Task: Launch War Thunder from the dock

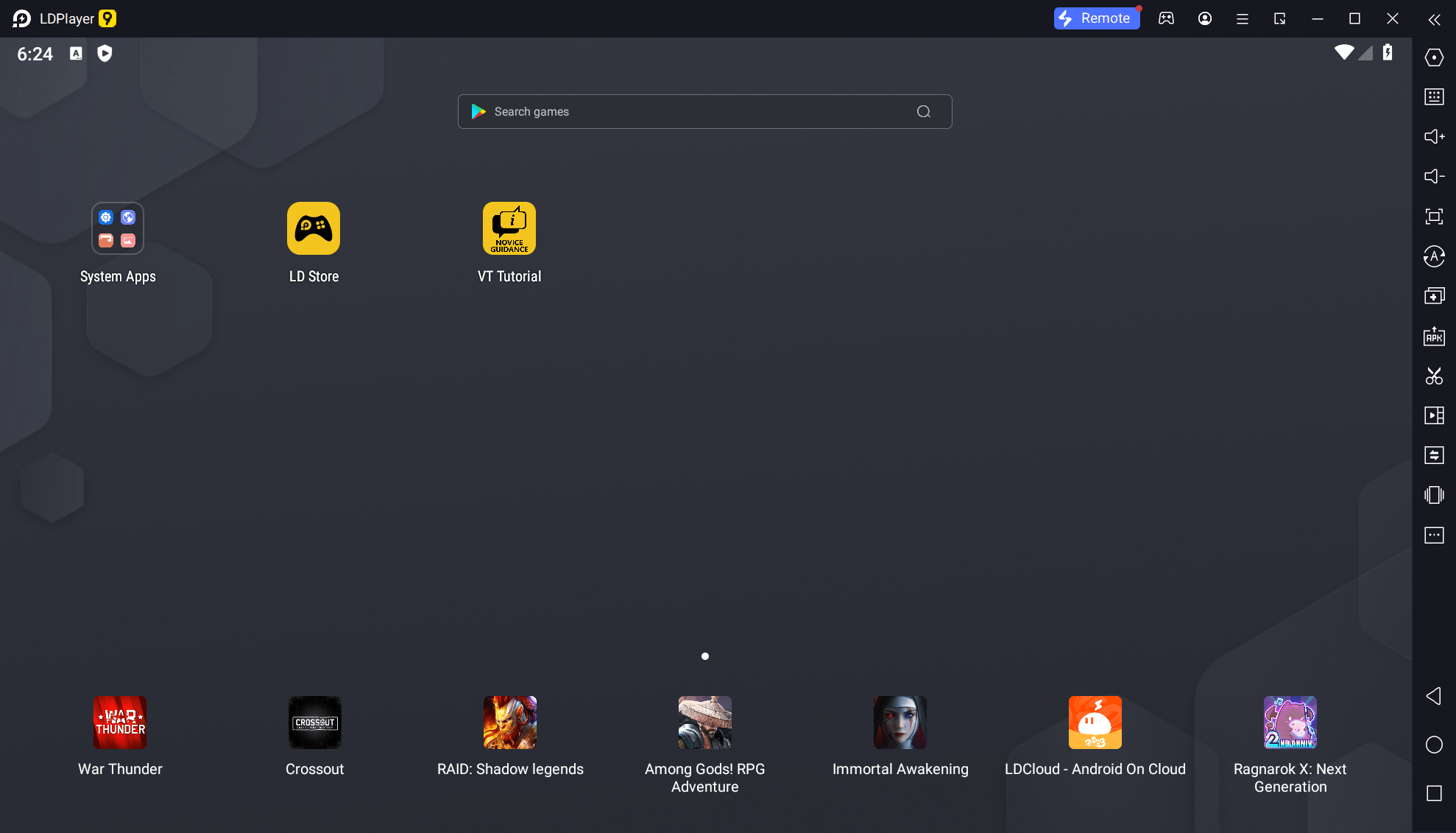Action: (x=120, y=723)
